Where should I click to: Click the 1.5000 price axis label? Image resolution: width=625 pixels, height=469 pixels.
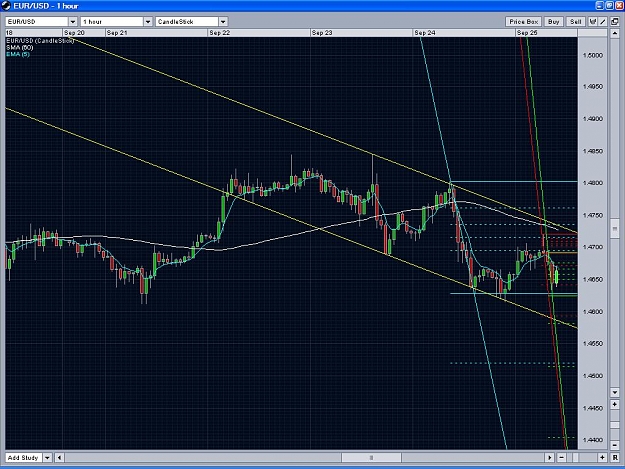click(x=593, y=55)
